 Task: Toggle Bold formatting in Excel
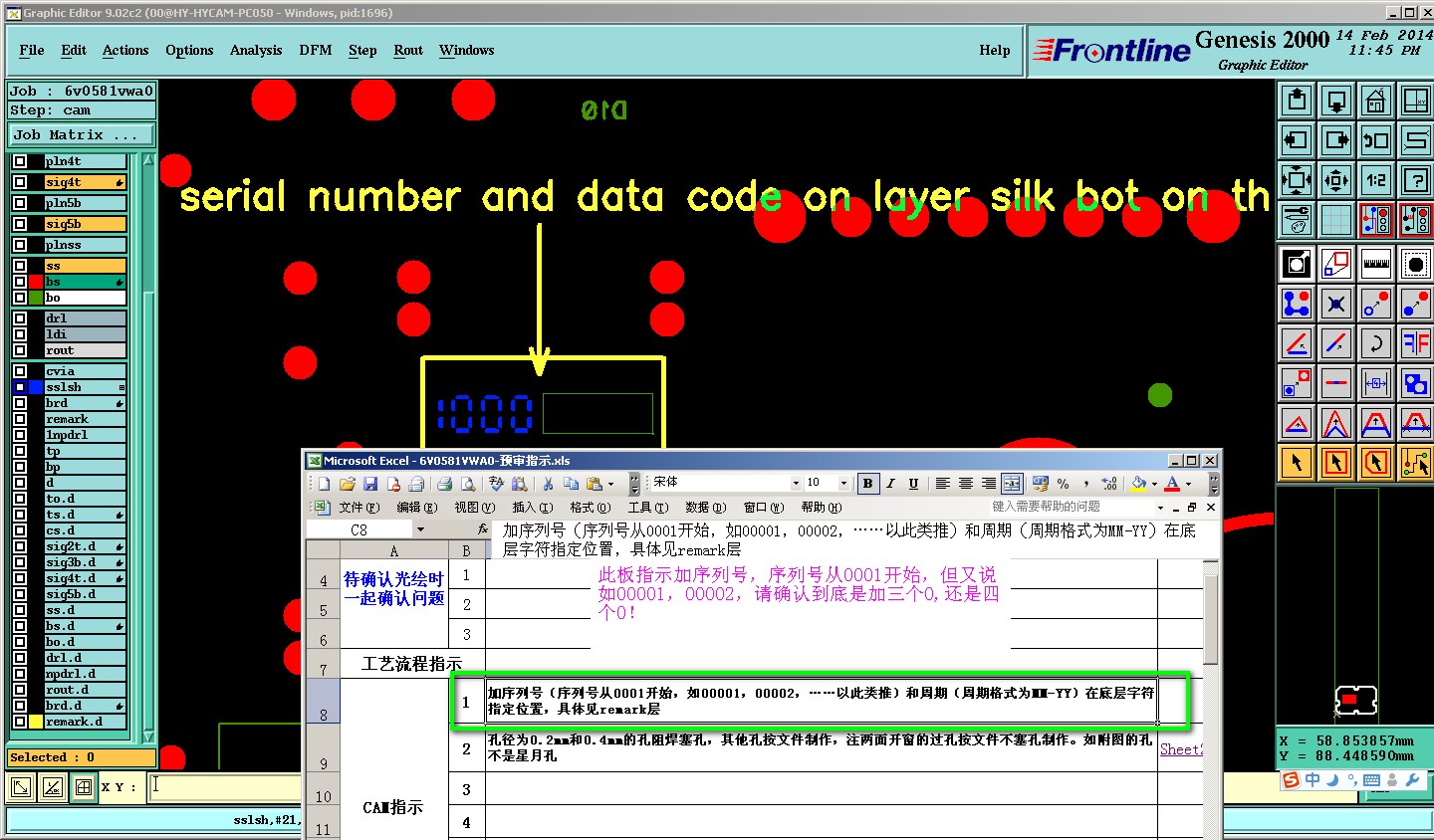tap(867, 484)
